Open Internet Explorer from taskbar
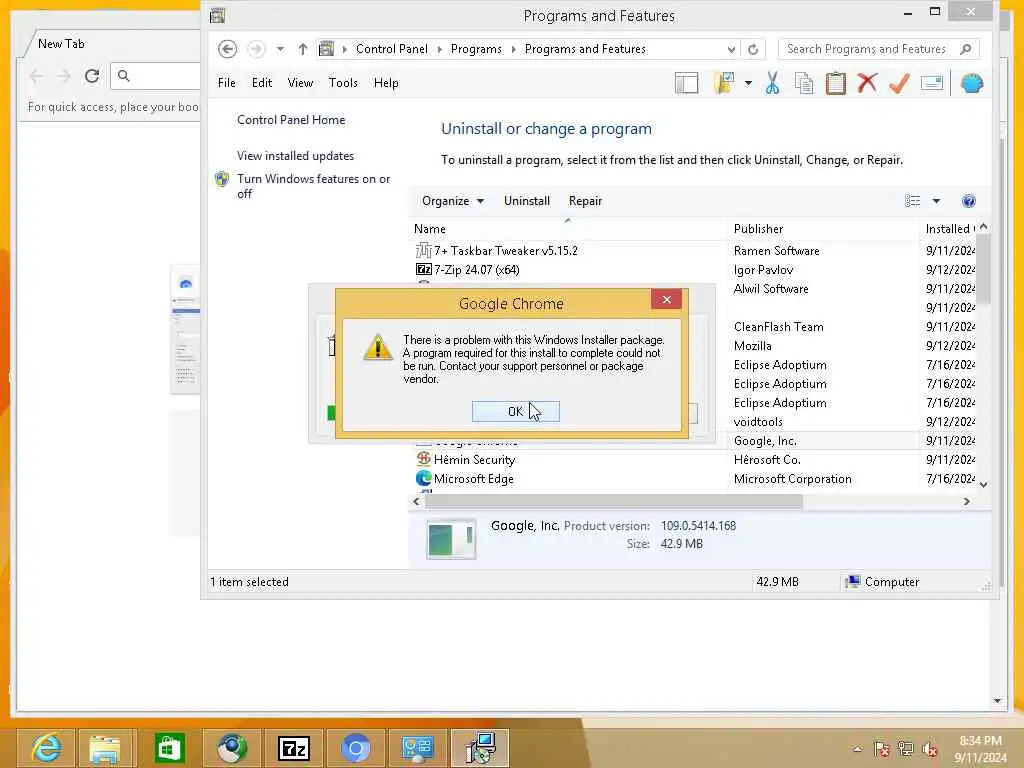The width and height of the screenshot is (1024, 768). [x=46, y=748]
